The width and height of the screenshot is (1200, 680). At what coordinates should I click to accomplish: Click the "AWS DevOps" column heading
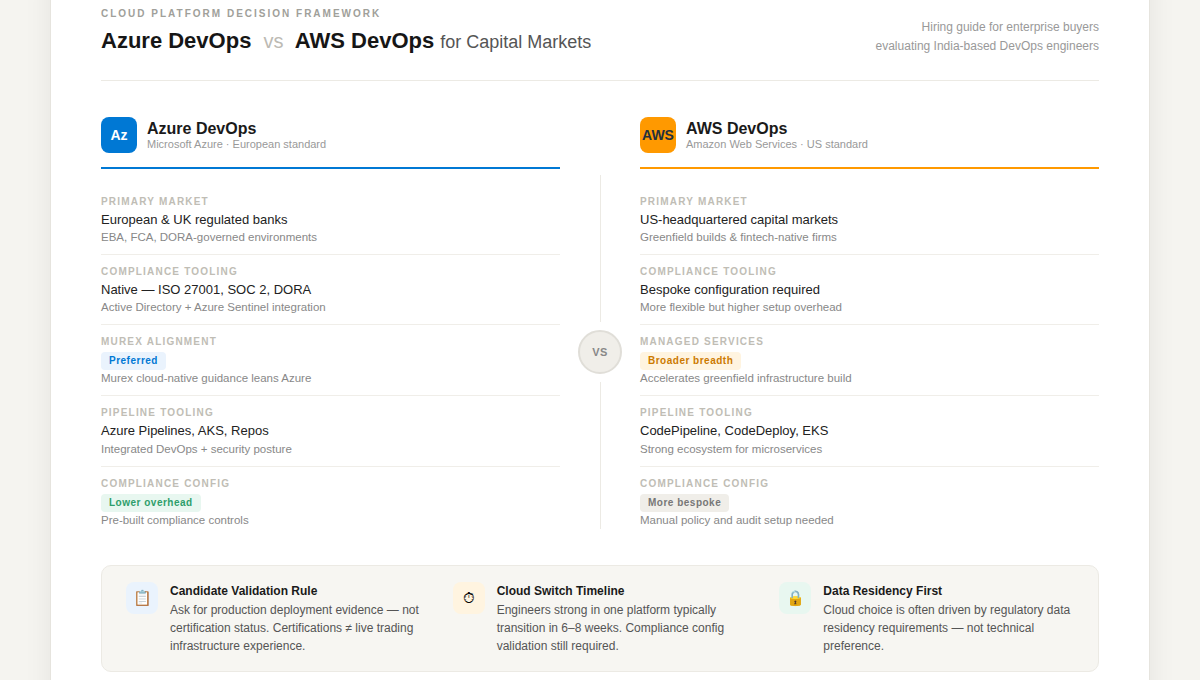pos(737,128)
